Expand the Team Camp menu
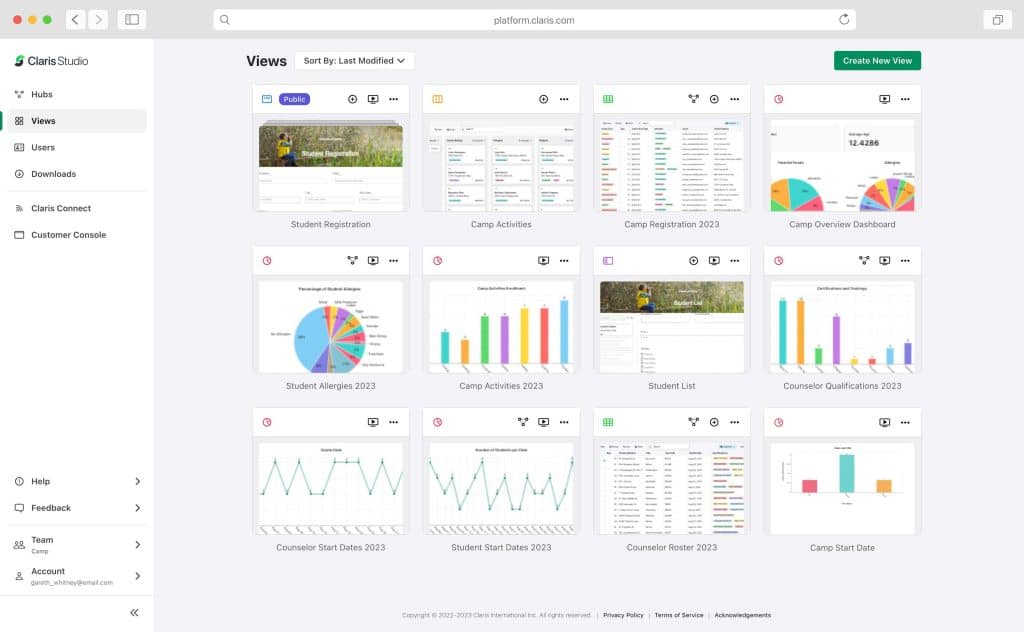The image size is (1024, 632). pos(137,545)
